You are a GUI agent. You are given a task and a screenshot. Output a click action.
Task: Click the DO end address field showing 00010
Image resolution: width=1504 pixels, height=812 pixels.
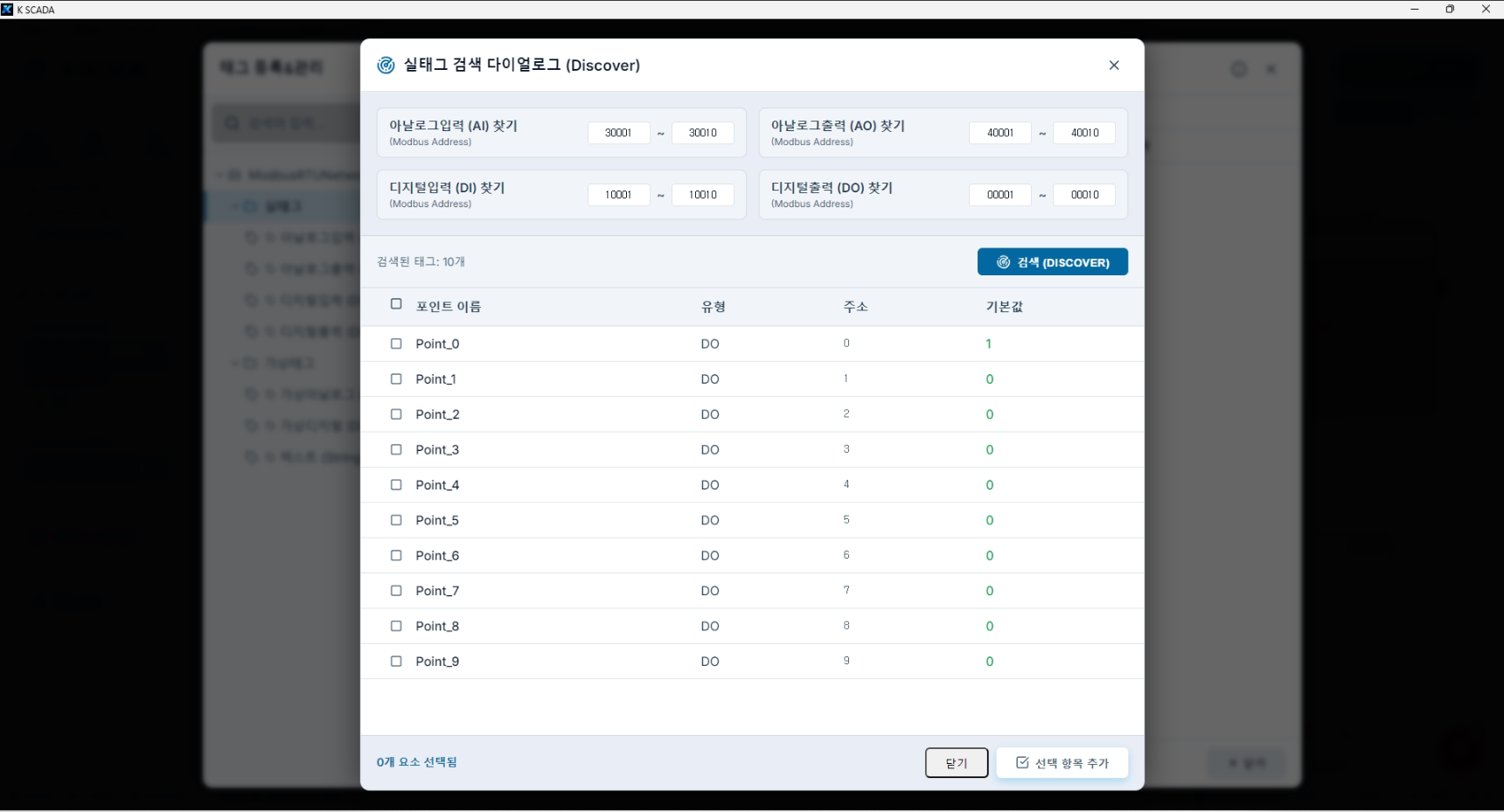pyautogui.click(x=1084, y=194)
